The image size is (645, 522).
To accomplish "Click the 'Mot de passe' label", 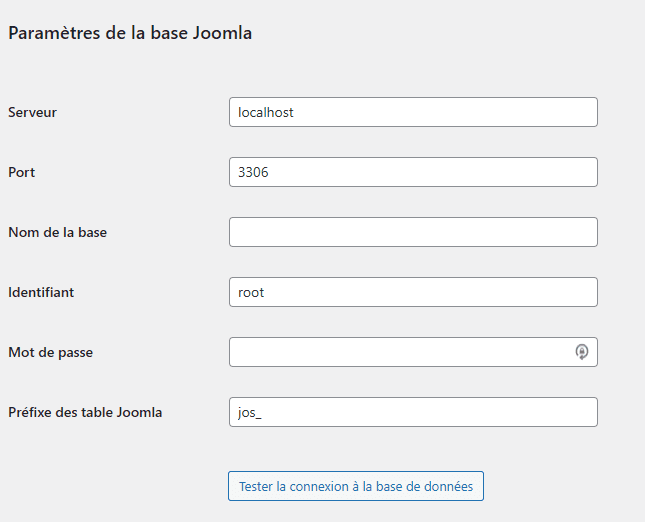I will tap(51, 353).
